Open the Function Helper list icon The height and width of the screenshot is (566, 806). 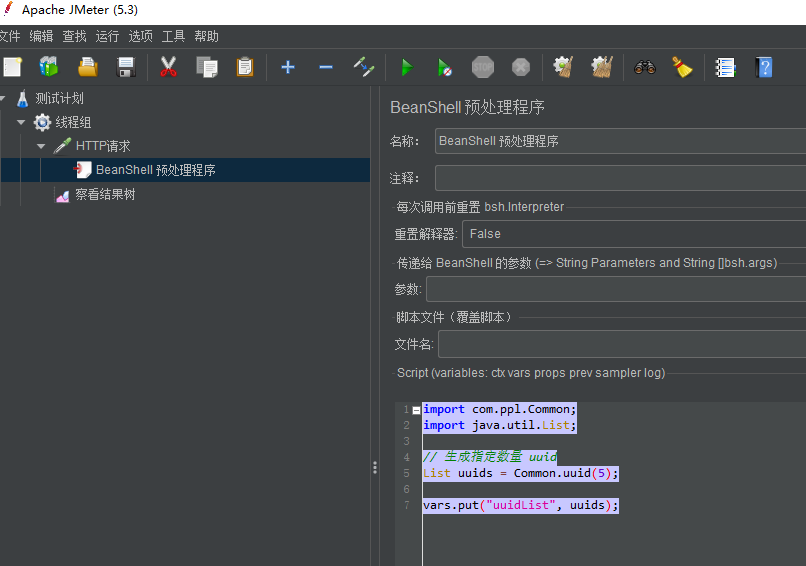(725, 67)
